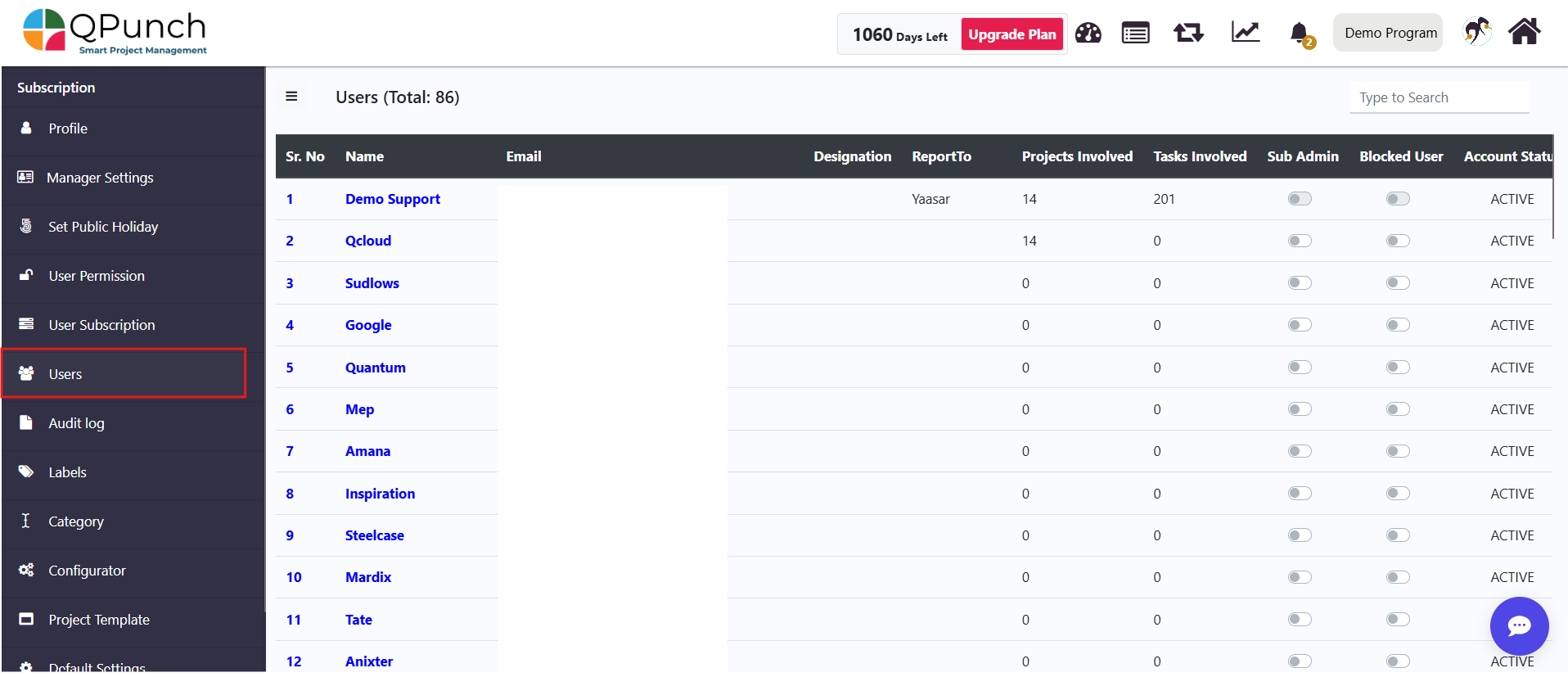1568x677 pixels.
Task: Sort table by Name column header
Action: pos(364,156)
